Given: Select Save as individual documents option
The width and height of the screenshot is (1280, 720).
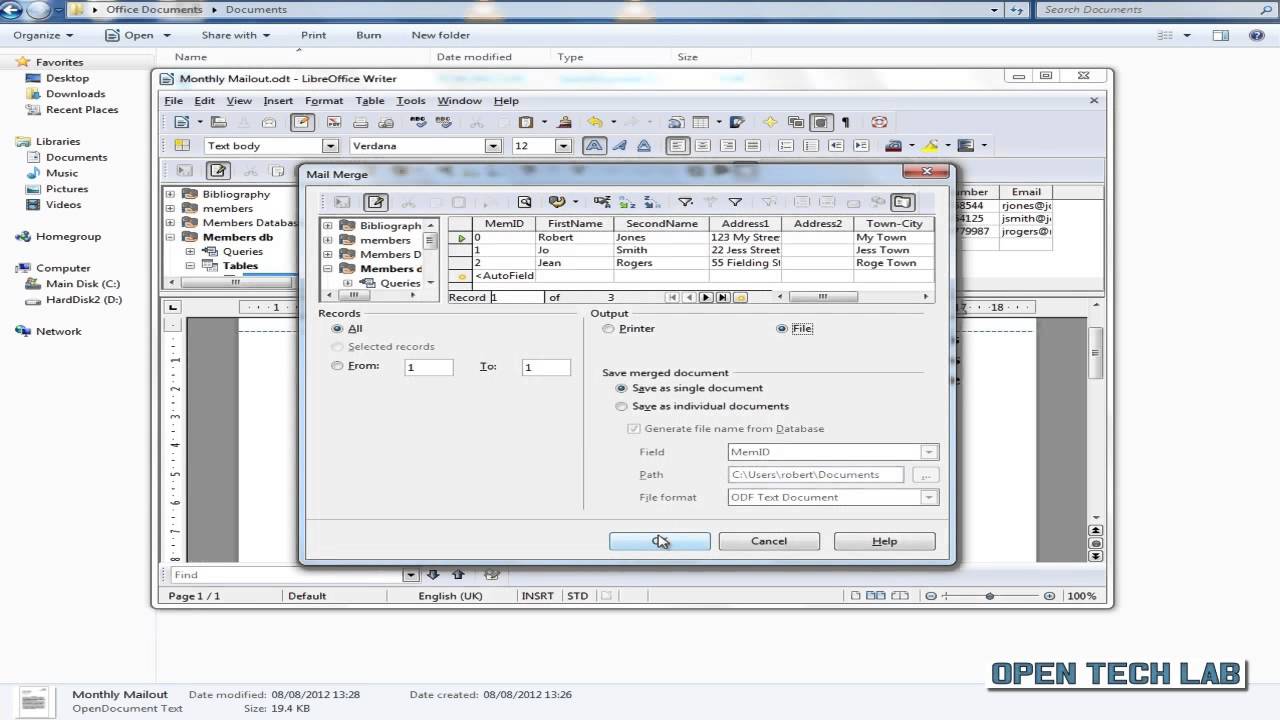Looking at the screenshot, I should pyautogui.click(x=622, y=406).
